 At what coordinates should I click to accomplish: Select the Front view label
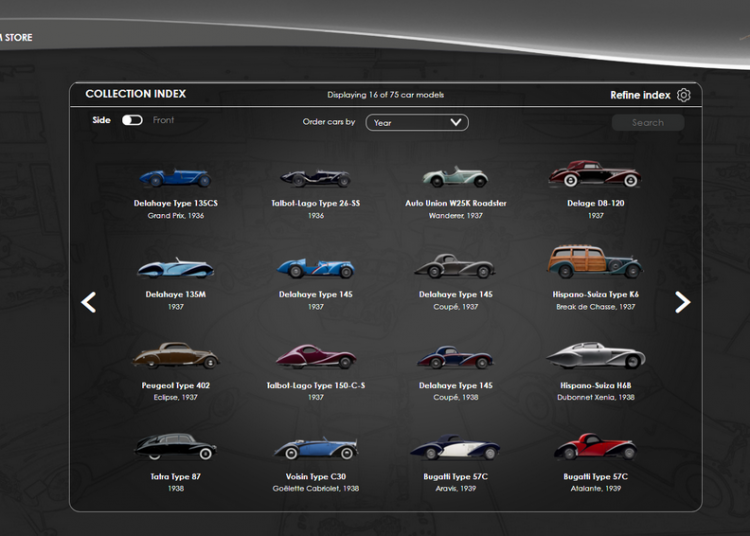point(164,120)
